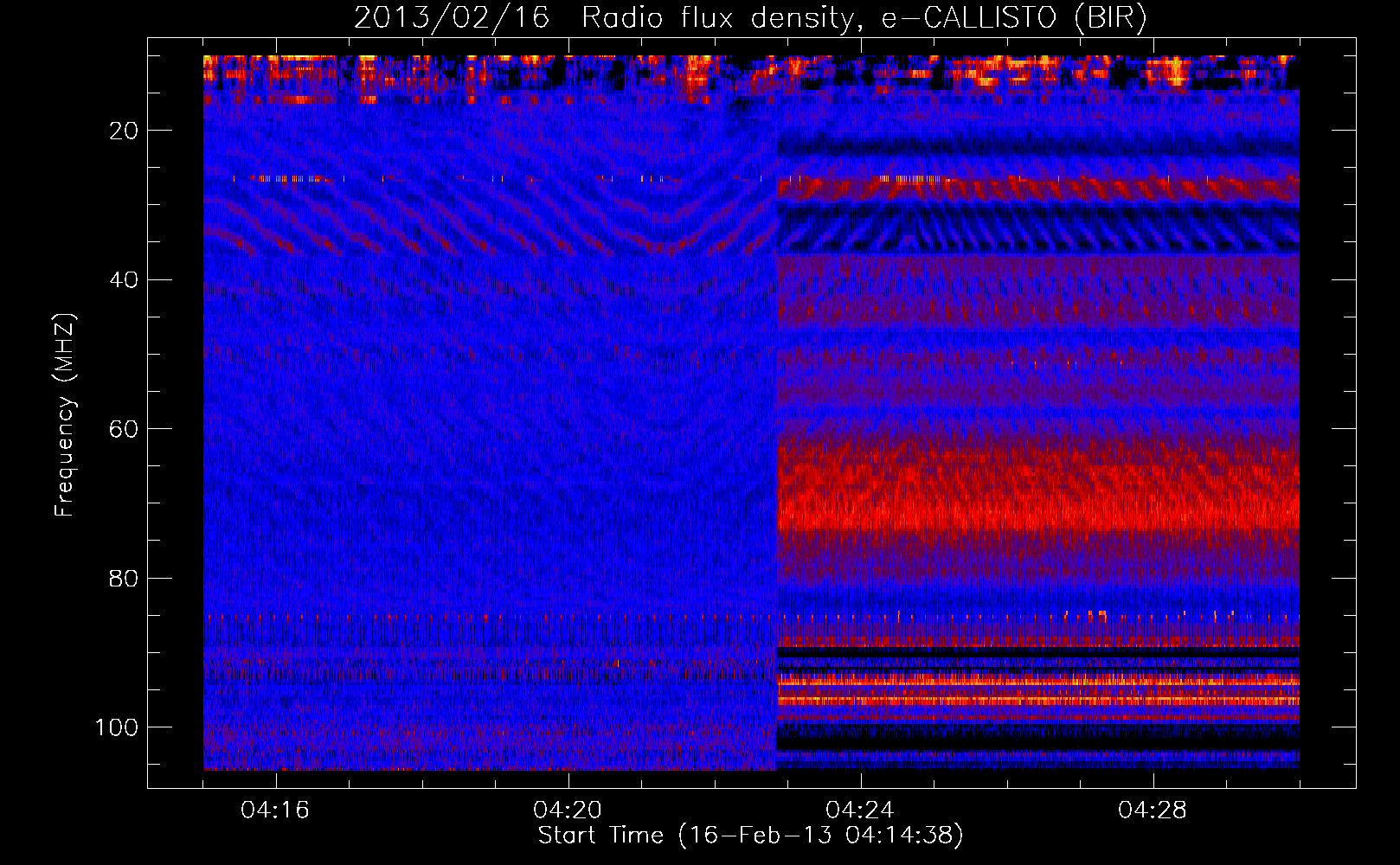Click the 04:20 time tick label
The height and width of the screenshot is (865, 1400).
coord(568,811)
